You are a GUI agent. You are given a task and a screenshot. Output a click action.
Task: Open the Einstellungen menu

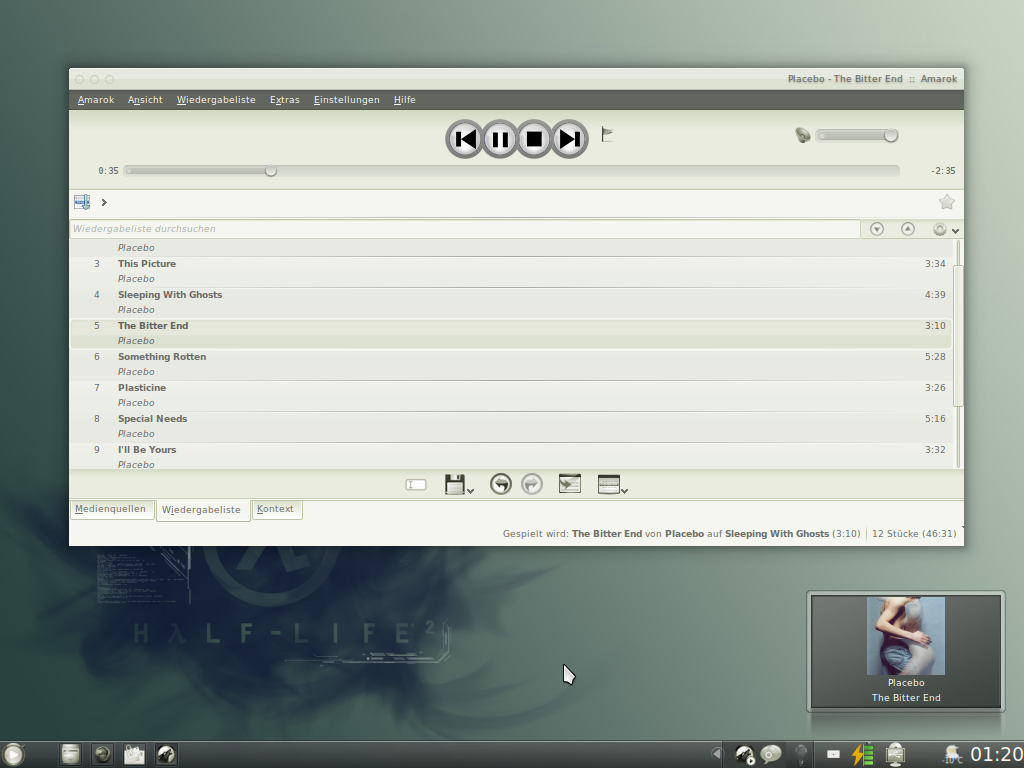click(346, 100)
